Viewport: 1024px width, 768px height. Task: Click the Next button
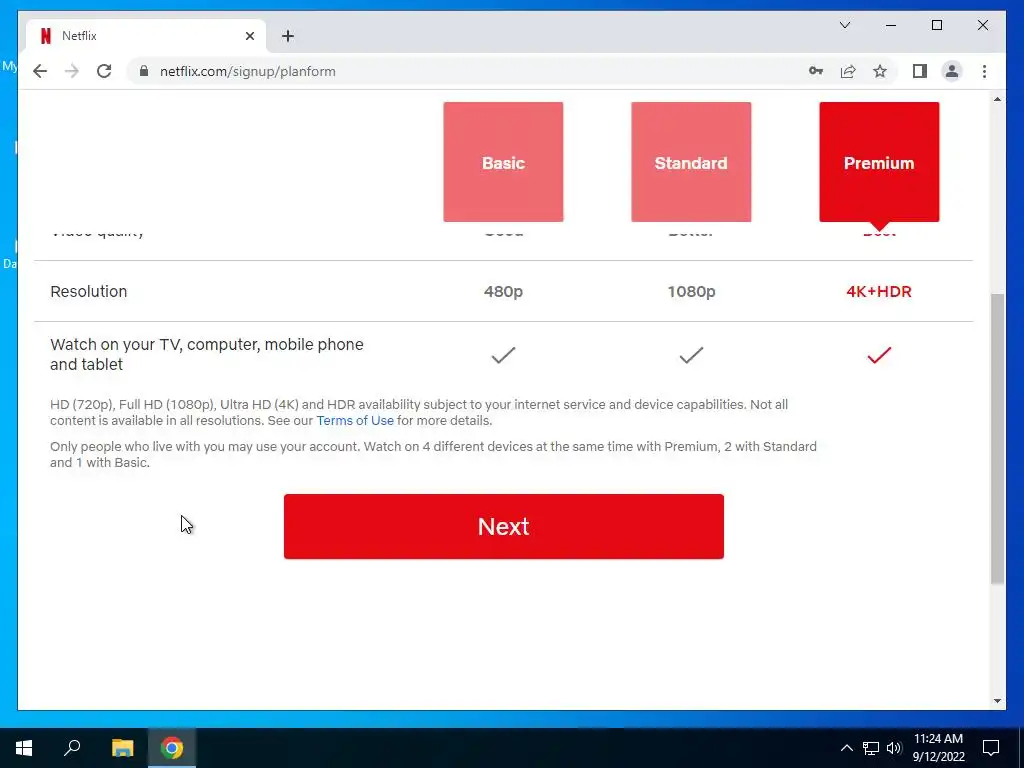[504, 526]
